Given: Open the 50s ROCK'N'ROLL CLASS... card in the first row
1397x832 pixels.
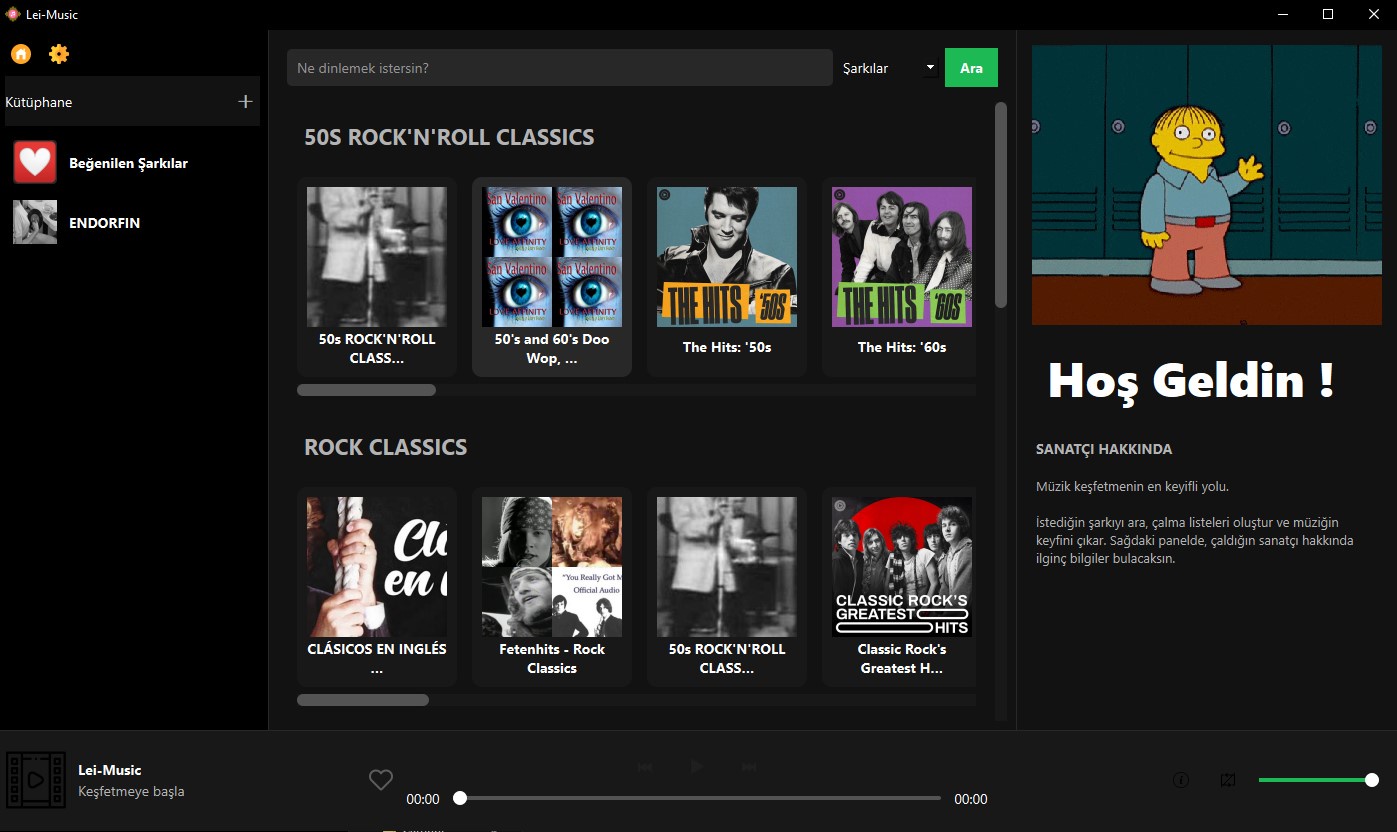Looking at the screenshot, I should 377,277.
